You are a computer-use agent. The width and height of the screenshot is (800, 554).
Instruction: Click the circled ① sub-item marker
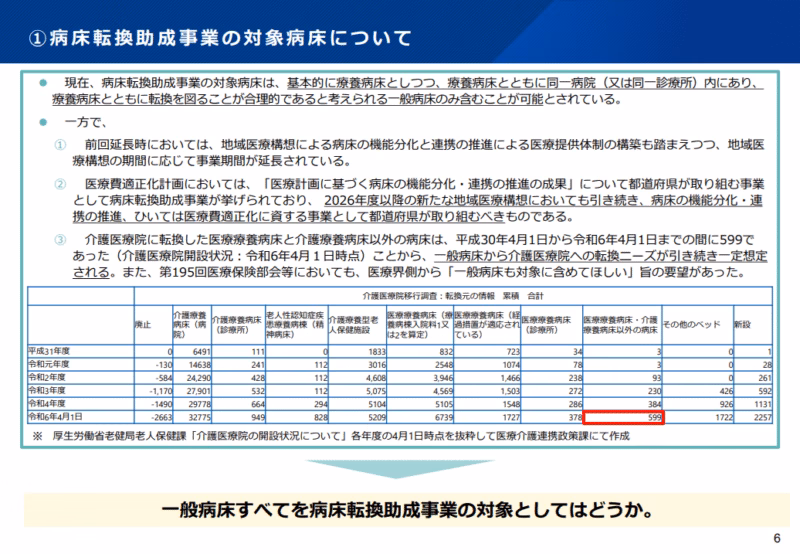click(60, 145)
